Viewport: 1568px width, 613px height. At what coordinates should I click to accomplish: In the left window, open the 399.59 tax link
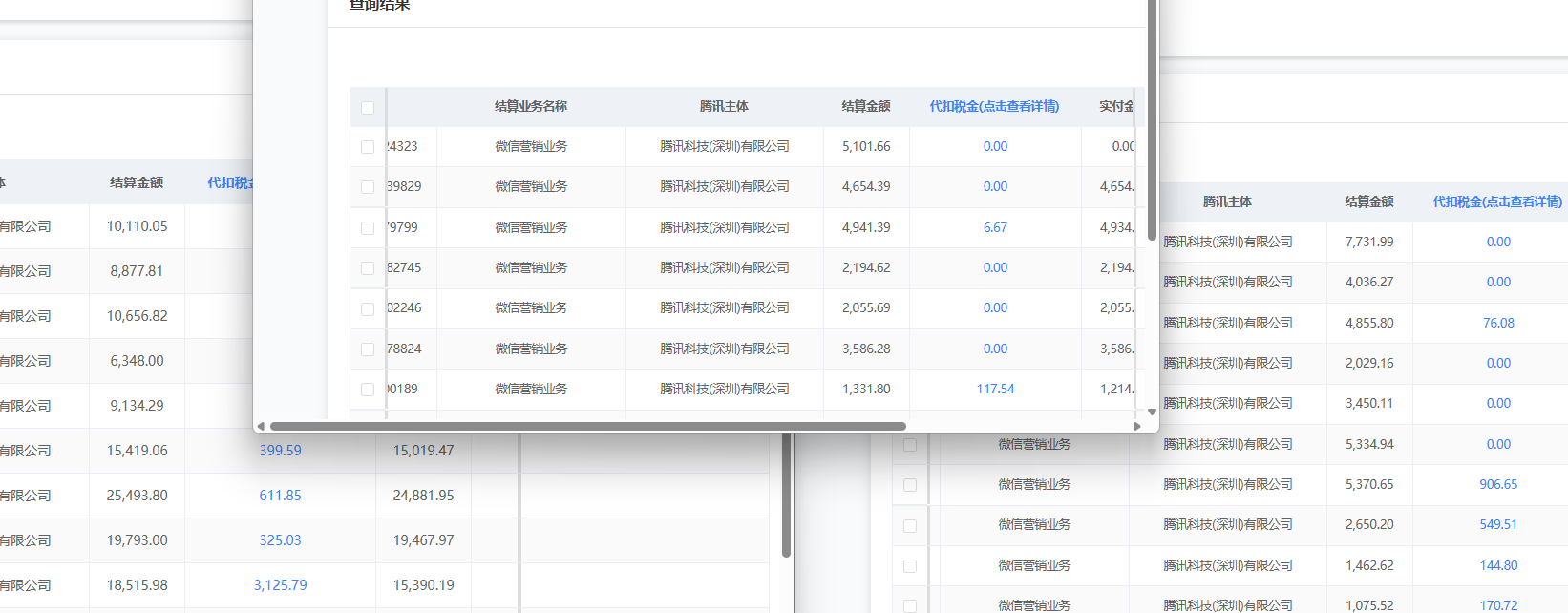280,450
